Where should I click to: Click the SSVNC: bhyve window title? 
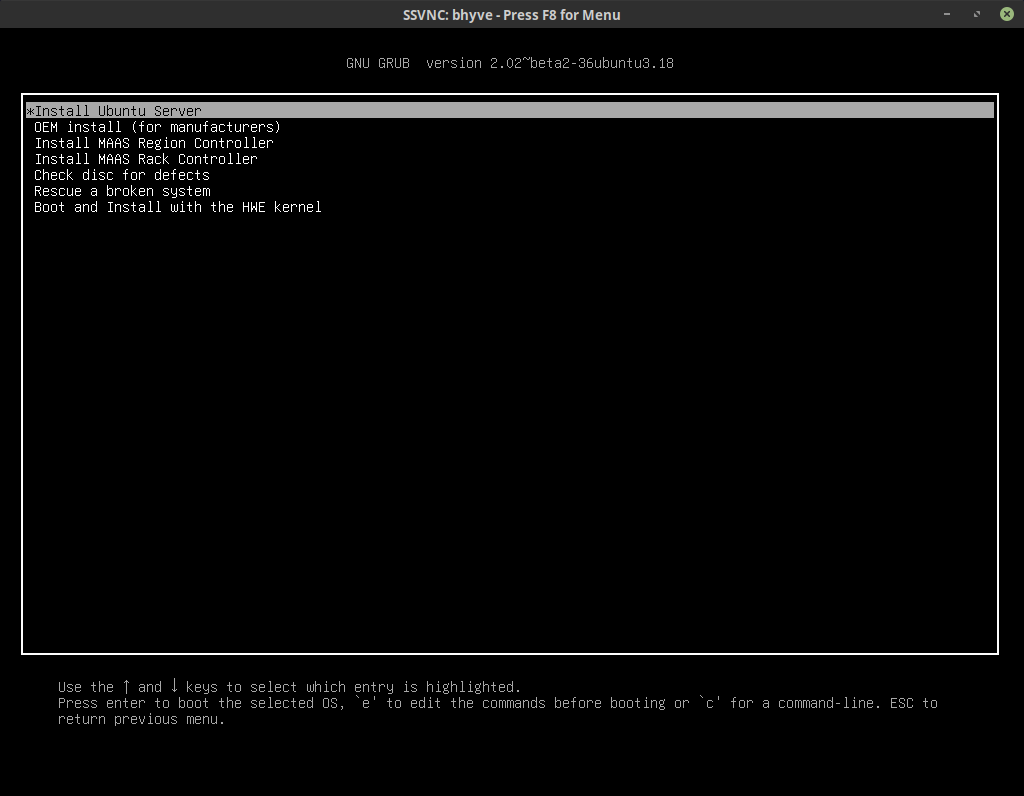(x=511, y=14)
